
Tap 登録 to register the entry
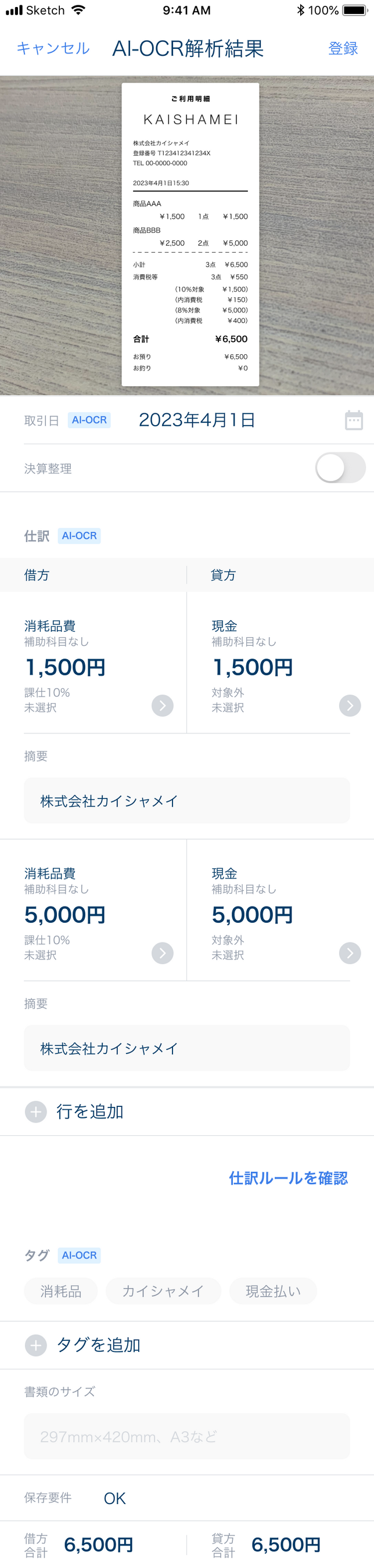click(x=343, y=49)
